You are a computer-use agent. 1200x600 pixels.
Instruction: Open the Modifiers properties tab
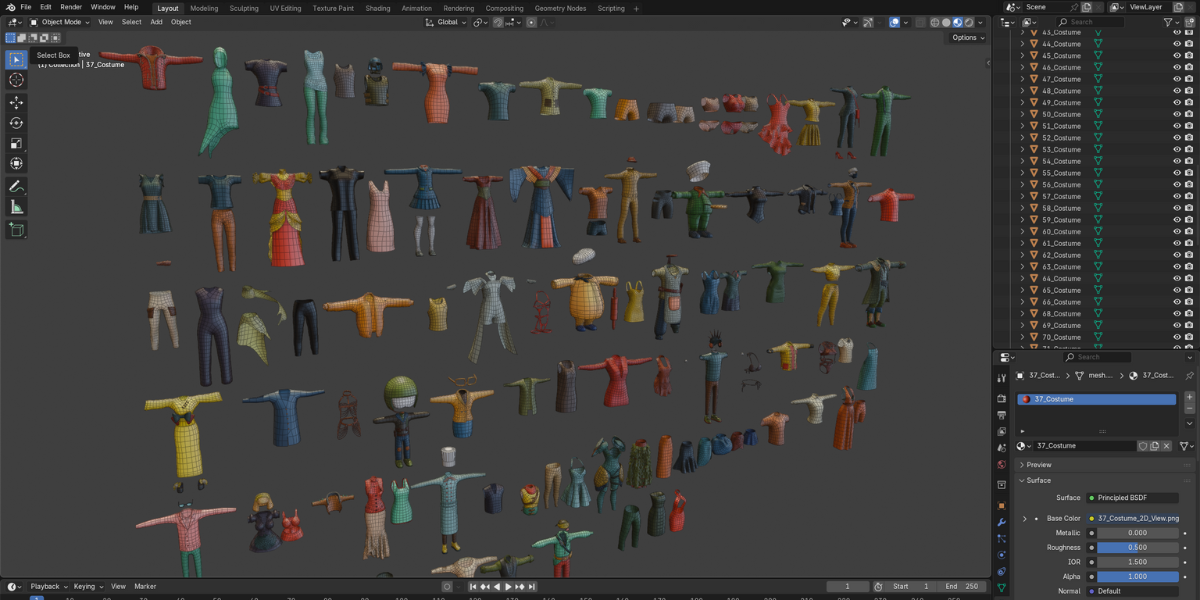1001,522
